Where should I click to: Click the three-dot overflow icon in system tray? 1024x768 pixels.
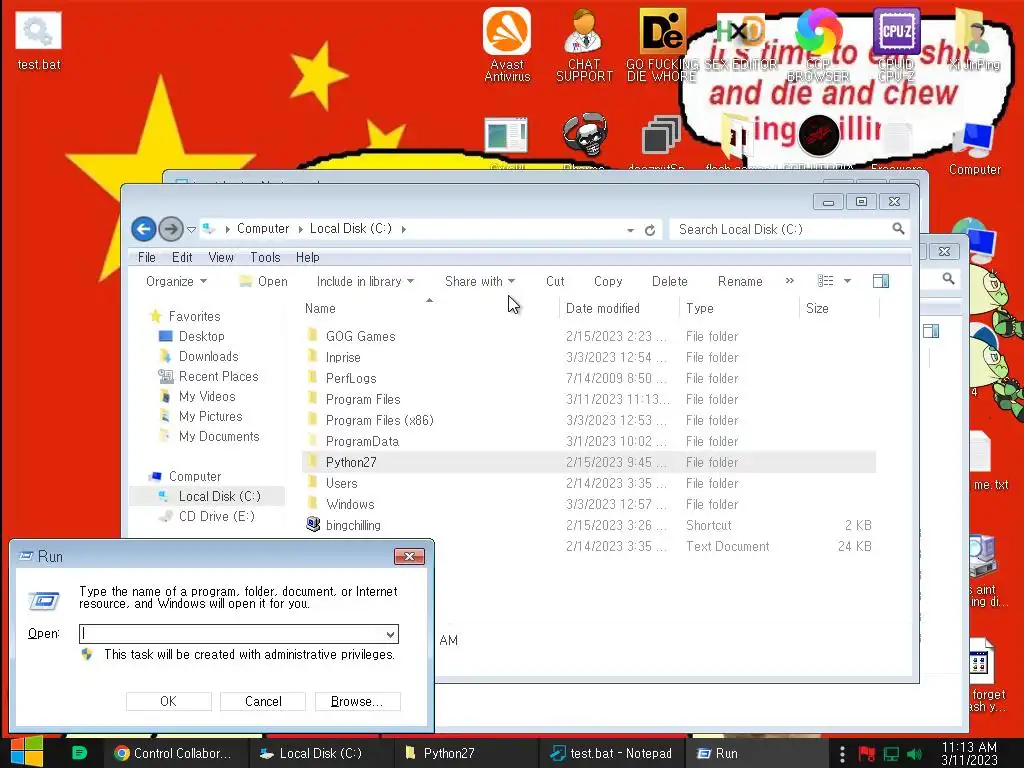pos(842,754)
